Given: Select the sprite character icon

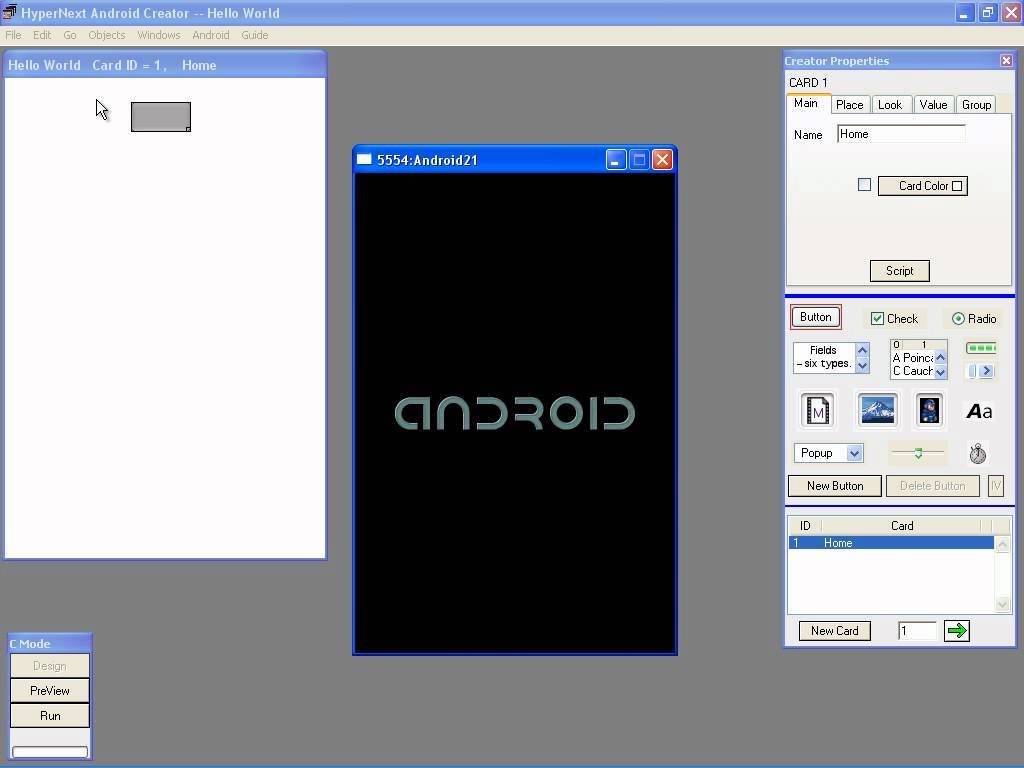Looking at the screenshot, I should [x=929, y=411].
